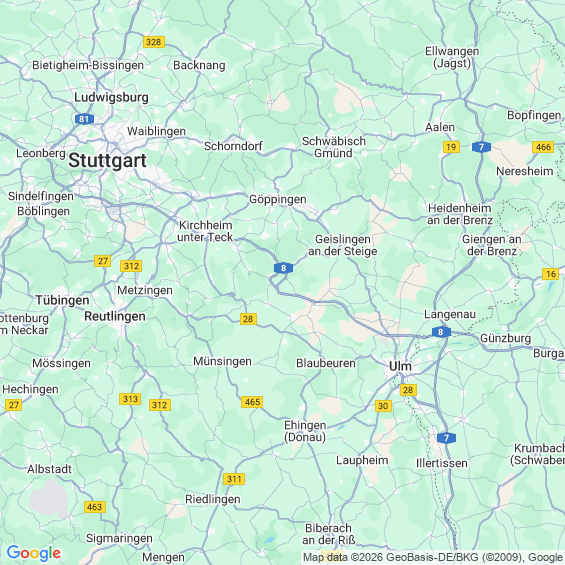Click the 19 road shield near Aalen
The image size is (565, 565).
451,147
